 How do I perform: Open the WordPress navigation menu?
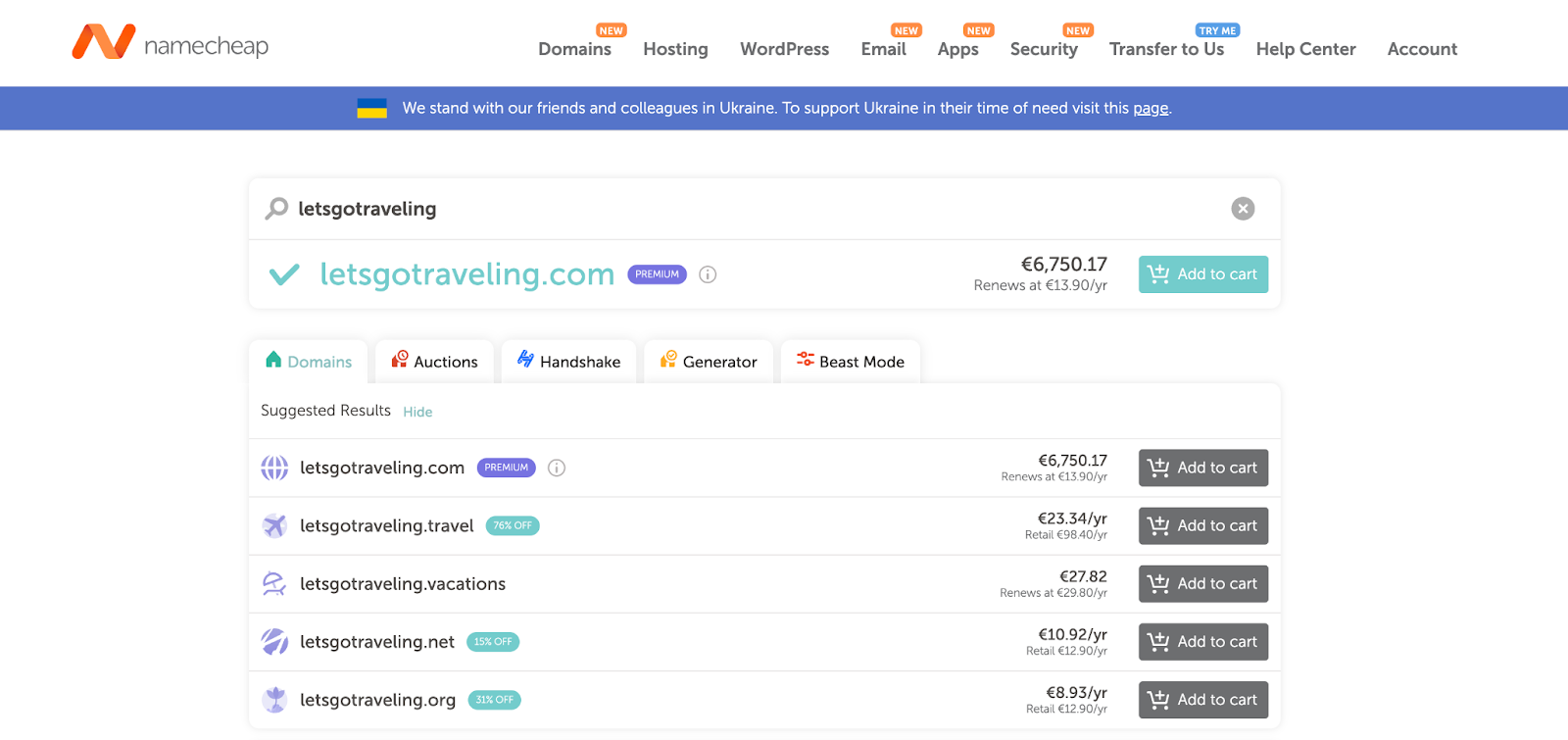[784, 49]
